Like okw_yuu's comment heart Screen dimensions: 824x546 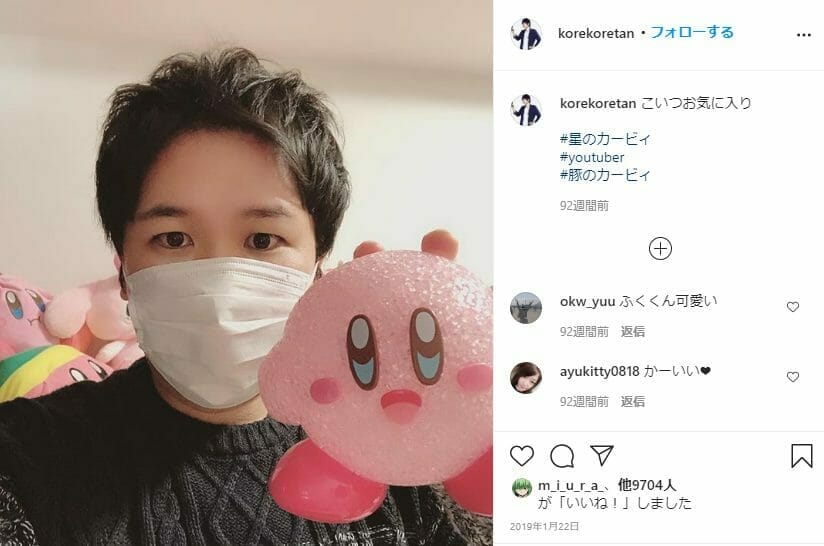(x=792, y=306)
